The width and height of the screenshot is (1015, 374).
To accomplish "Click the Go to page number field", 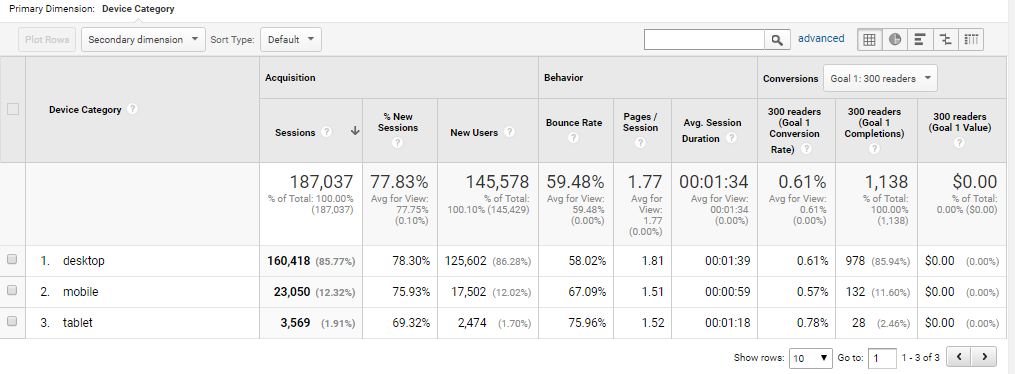I will point(882,358).
